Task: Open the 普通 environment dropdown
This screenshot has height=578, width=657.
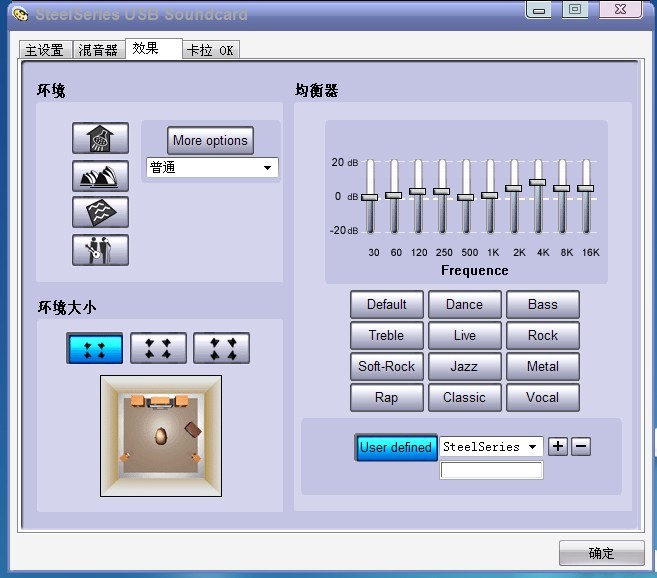Action: [212, 168]
